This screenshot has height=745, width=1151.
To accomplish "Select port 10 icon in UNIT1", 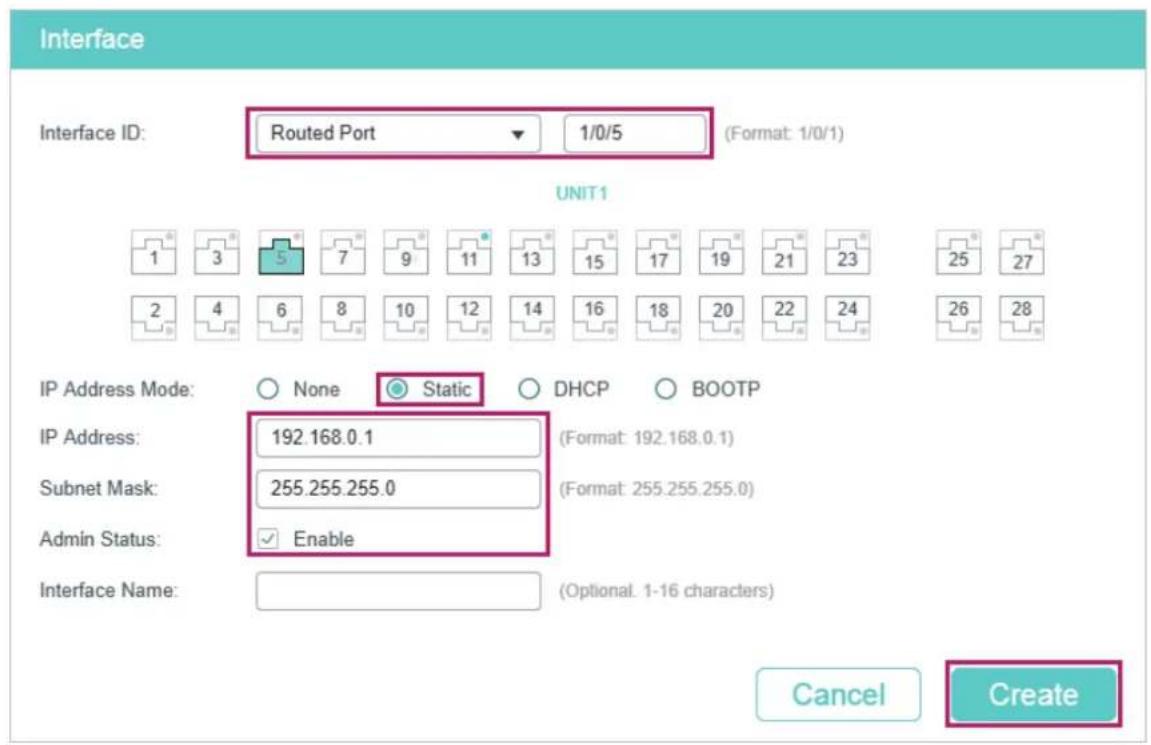I will coord(406,318).
